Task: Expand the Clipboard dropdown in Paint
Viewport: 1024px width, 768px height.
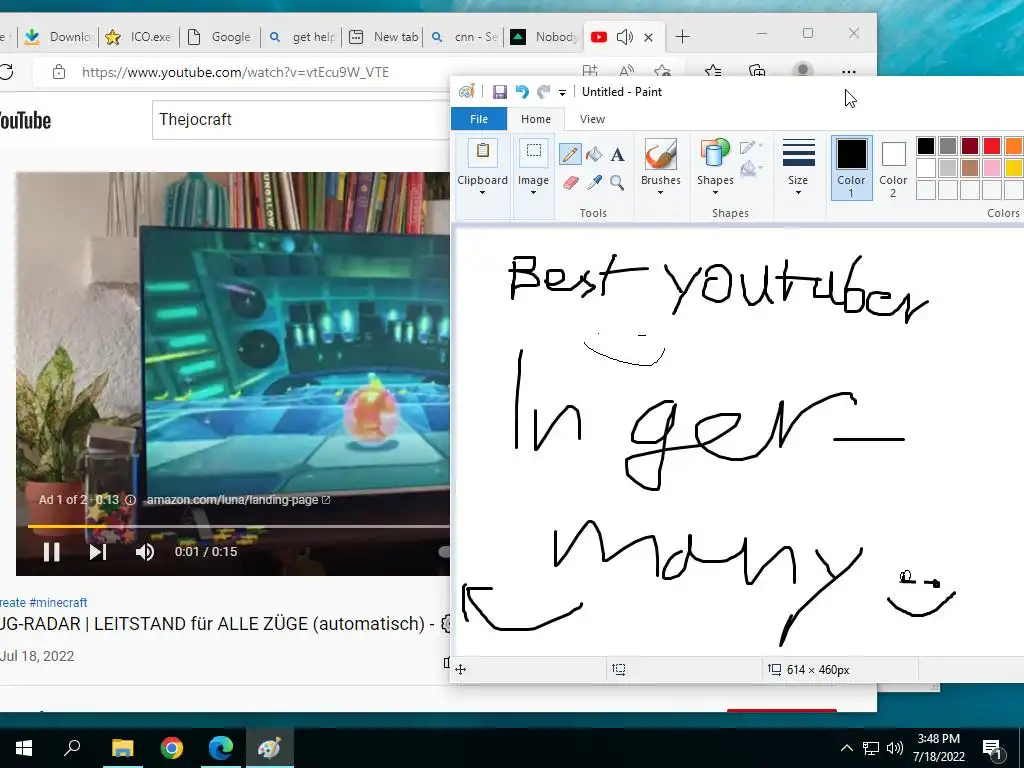Action: point(483,193)
